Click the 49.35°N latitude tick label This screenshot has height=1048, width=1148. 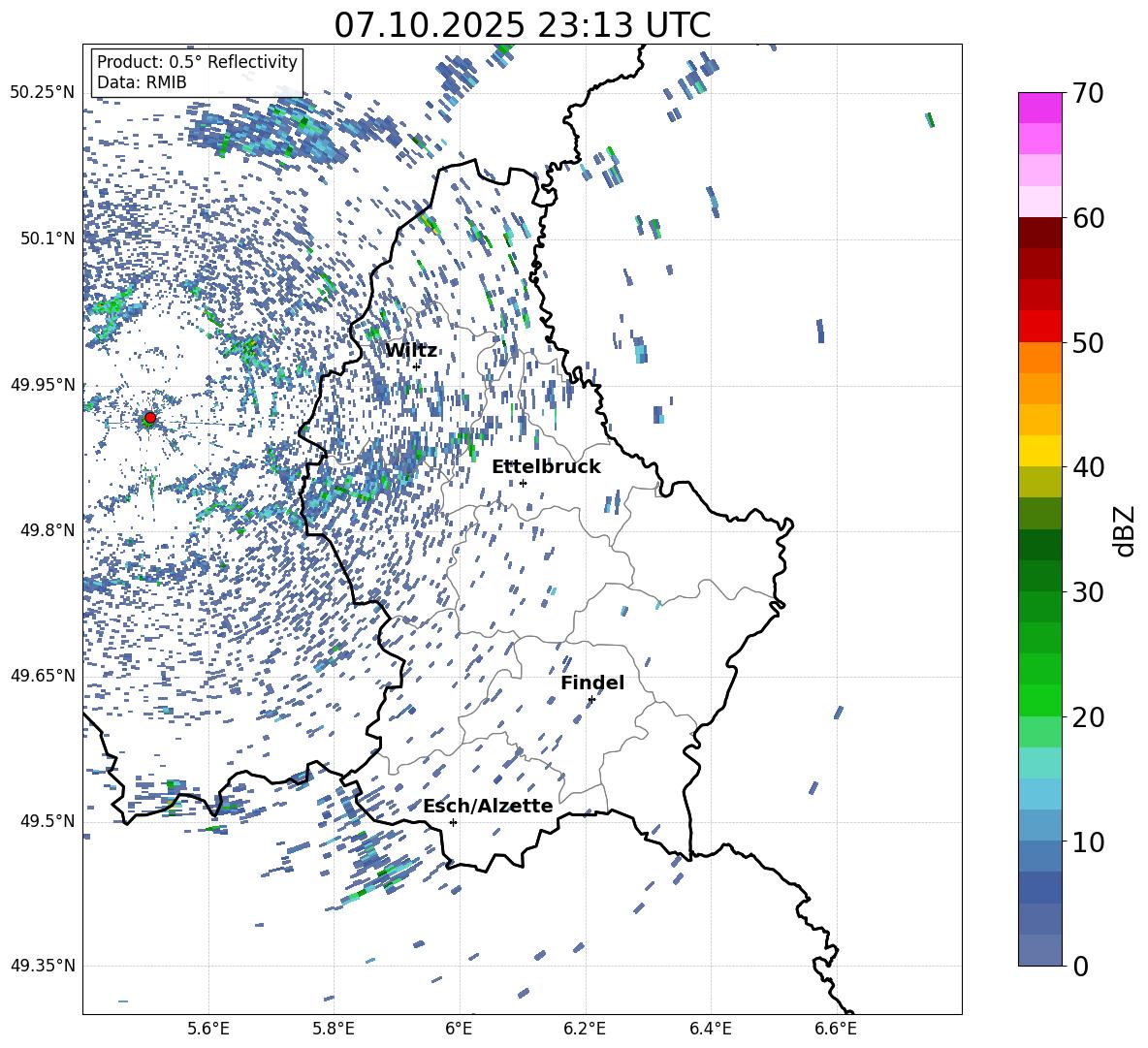click(x=43, y=966)
